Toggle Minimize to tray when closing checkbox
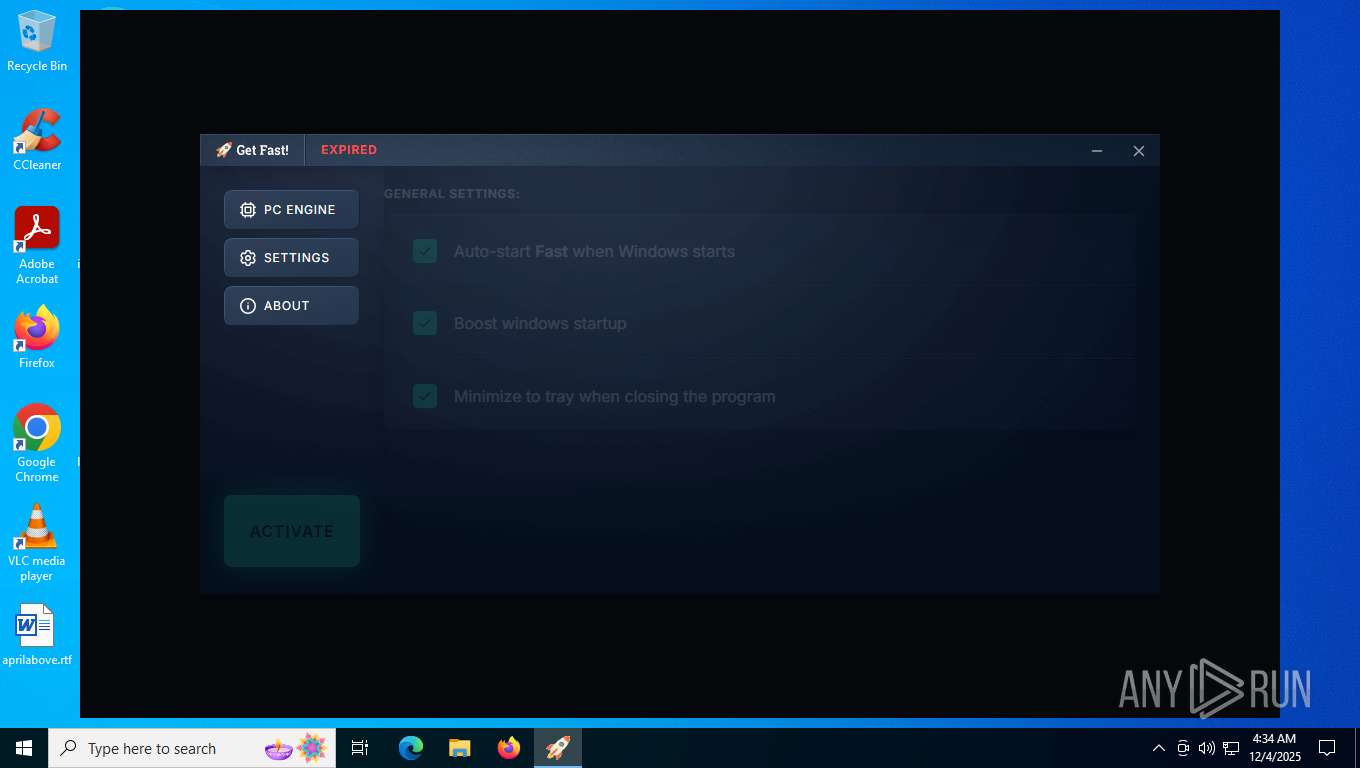The height and width of the screenshot is (768, 1360). coord(425,396)
